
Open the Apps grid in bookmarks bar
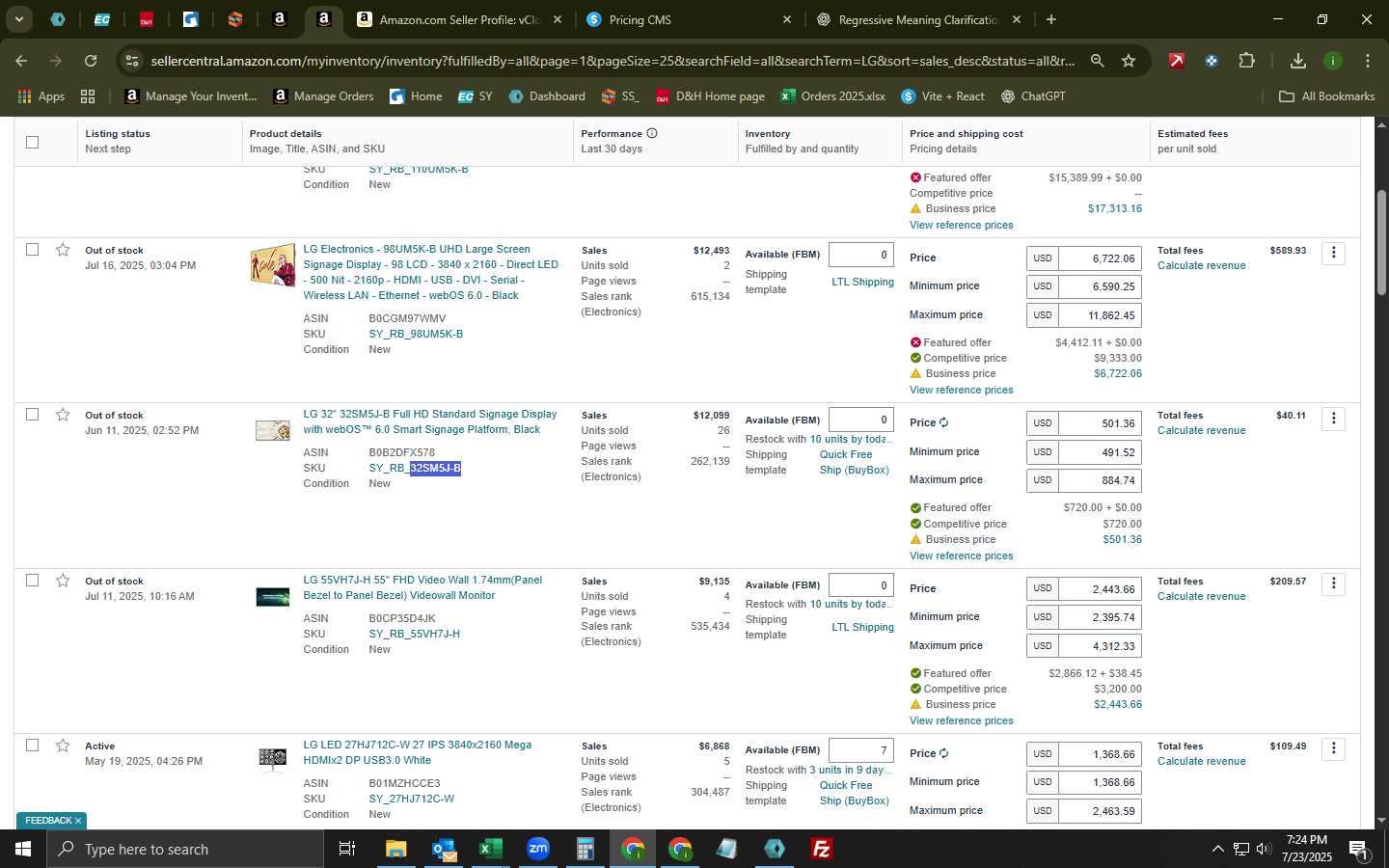point(41,96)
